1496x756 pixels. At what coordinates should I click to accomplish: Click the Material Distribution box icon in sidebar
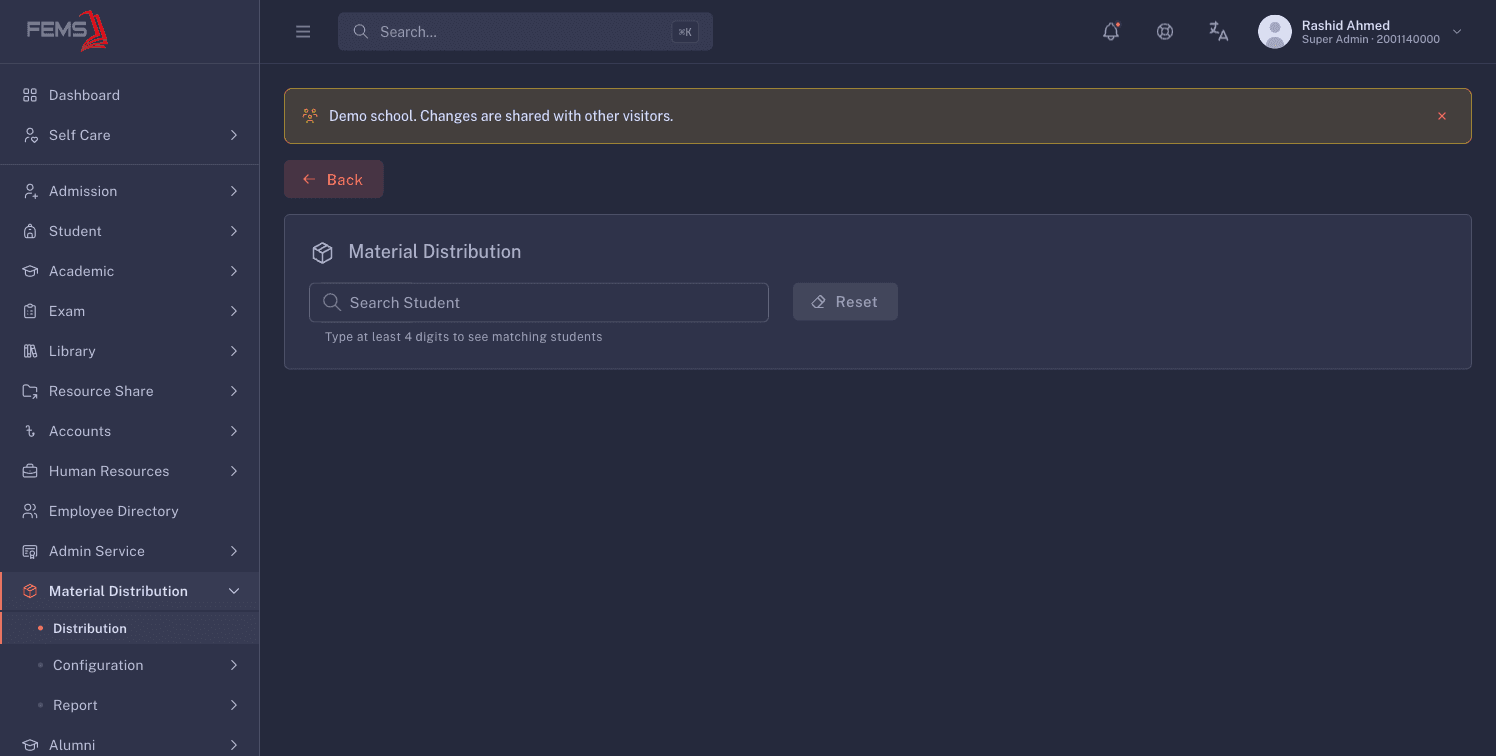[30, 591]
